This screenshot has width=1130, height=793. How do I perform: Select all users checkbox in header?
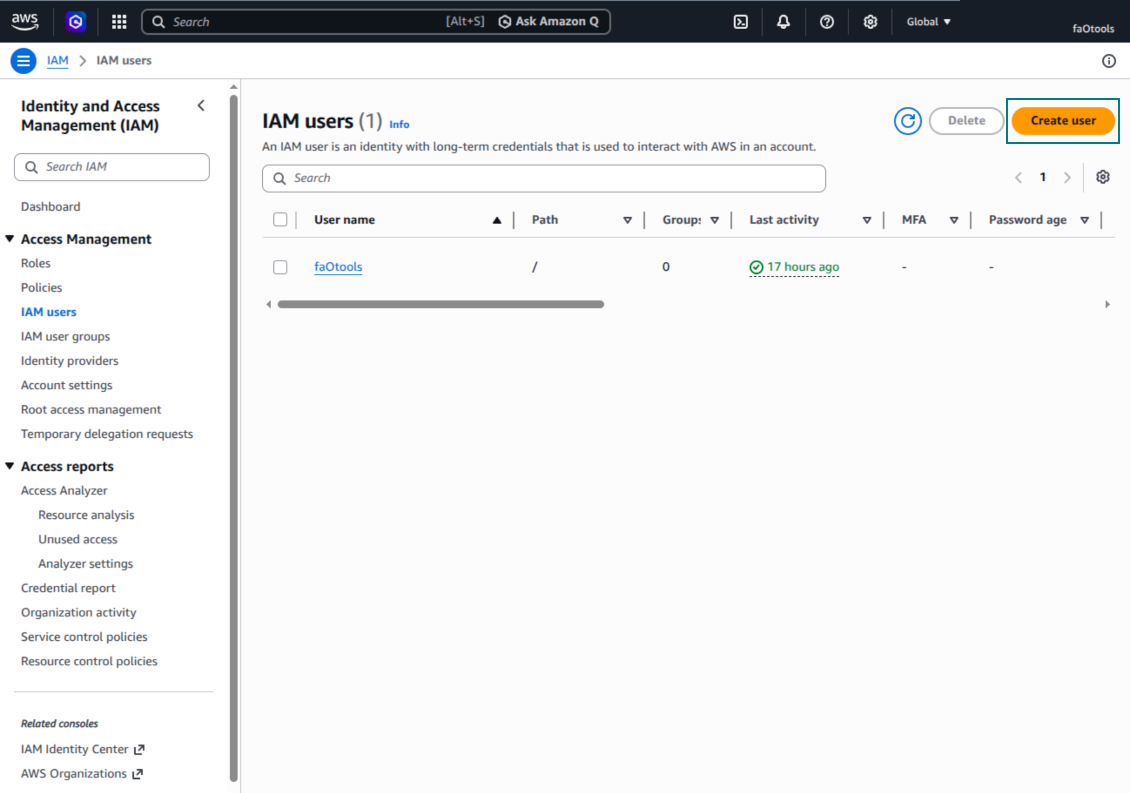click(280, 220)
